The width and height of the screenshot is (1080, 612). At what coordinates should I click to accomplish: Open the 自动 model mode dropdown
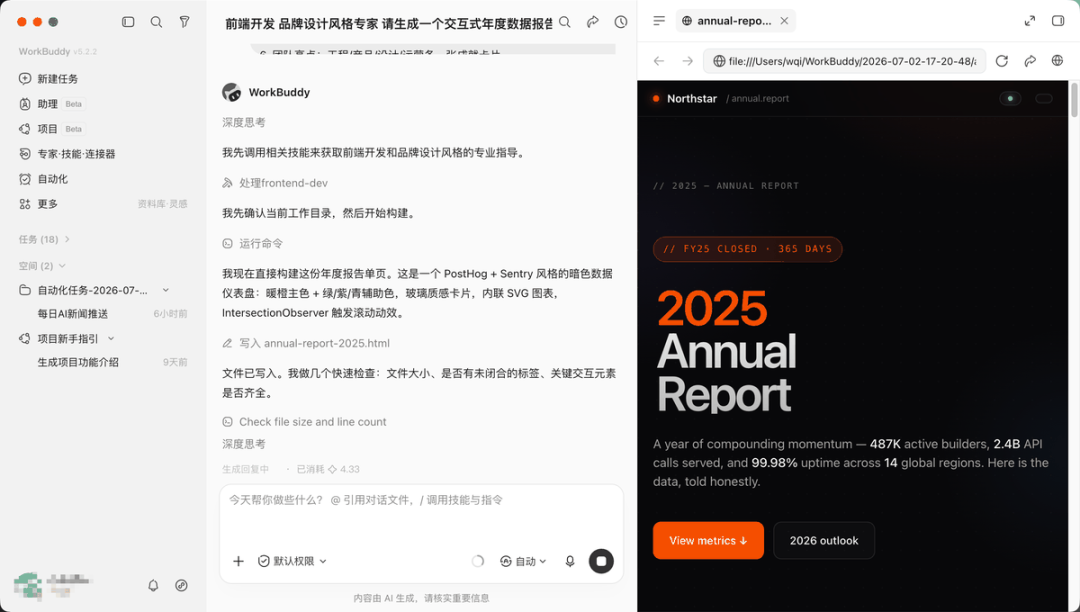(523, 561)
